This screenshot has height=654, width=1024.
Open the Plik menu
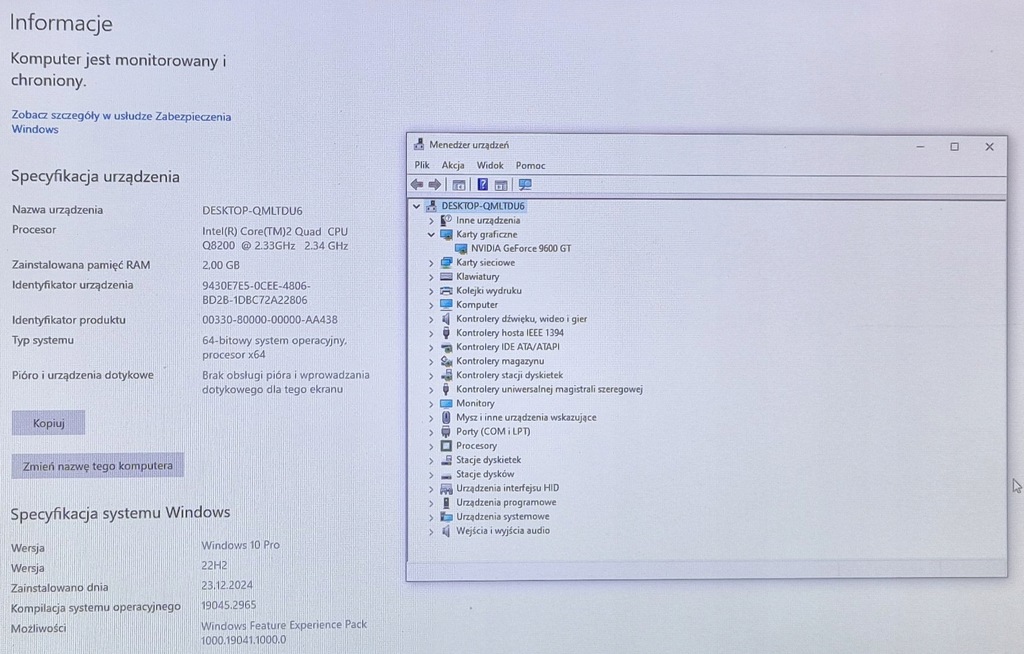[422, 165]
